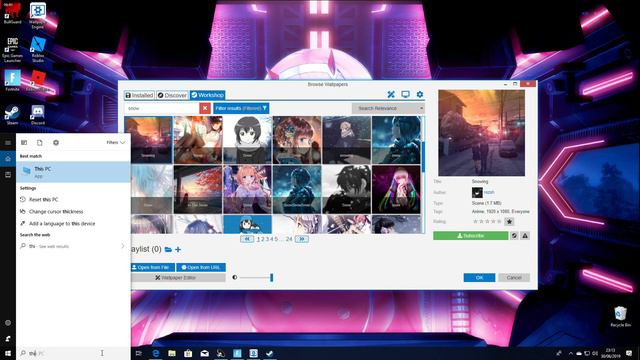Image resolution: width=640 pixels, height=360 pixels.
Task: Open 'Reset this PC' settings result
Action: (x=73, y=200)
